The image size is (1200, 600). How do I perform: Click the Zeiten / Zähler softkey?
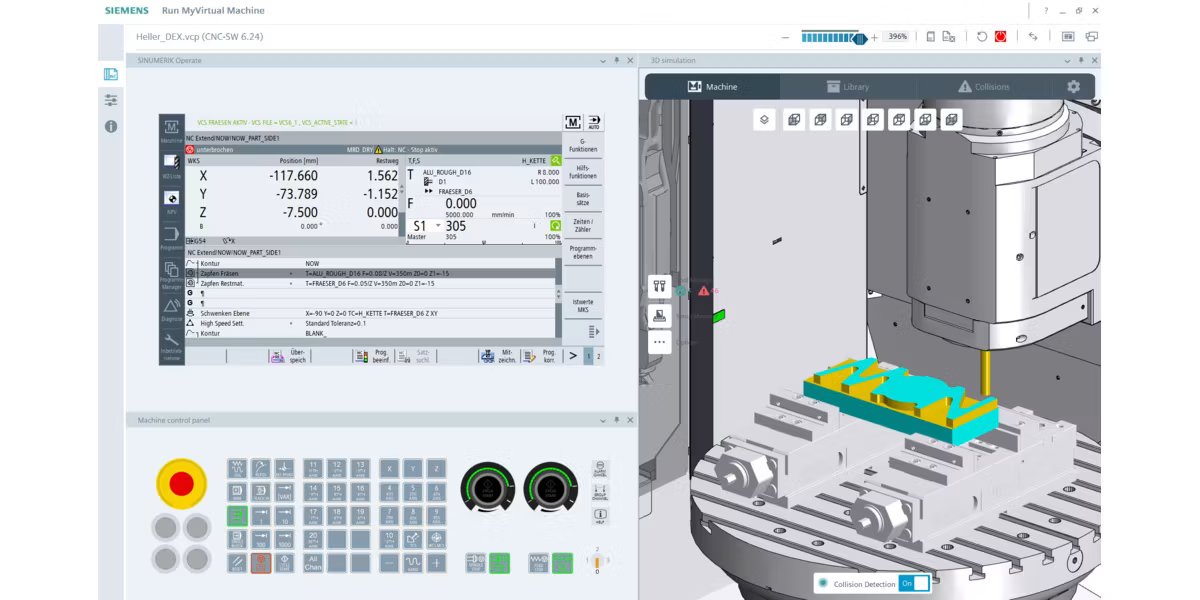point(583,224)
